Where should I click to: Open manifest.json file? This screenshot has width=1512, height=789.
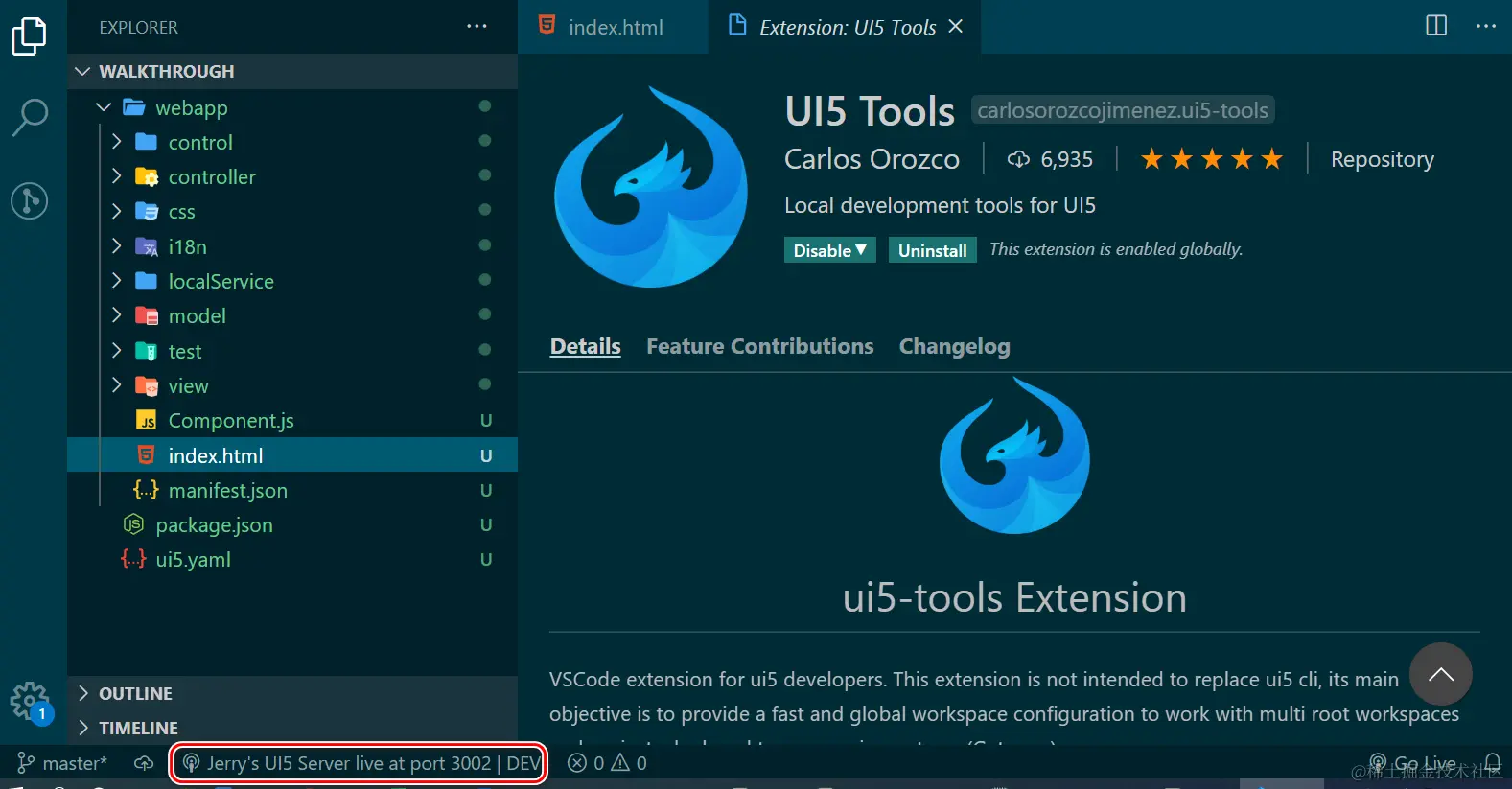tap(292, 490)
